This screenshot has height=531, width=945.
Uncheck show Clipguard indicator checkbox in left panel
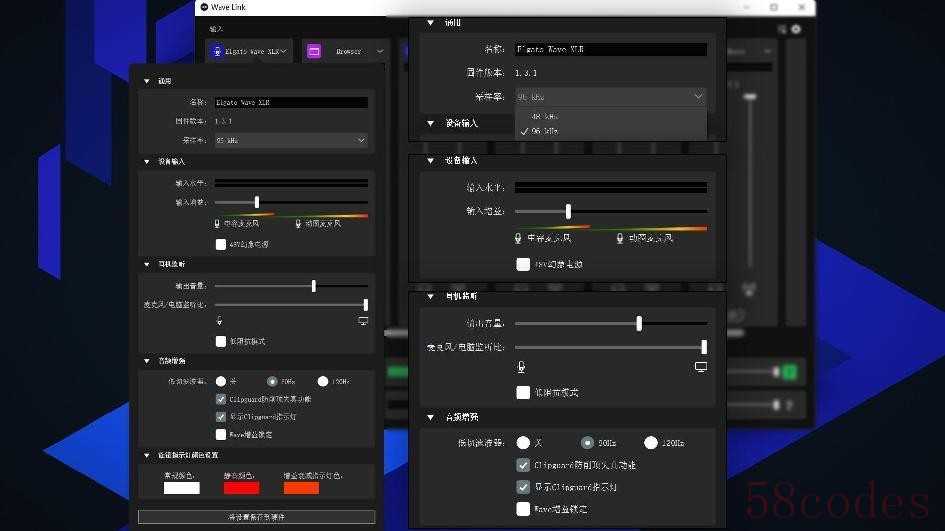pyautogui.click(x=221, y=416)
